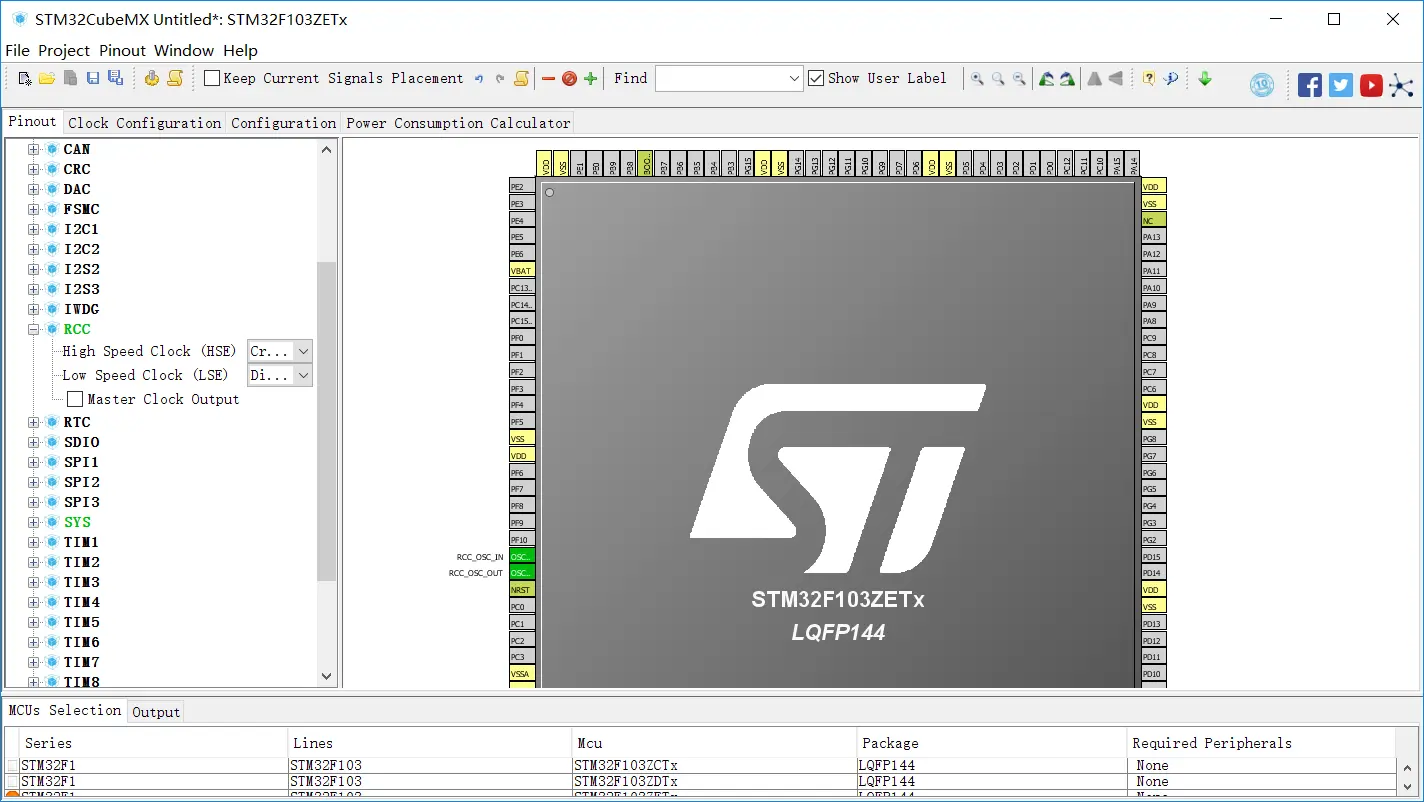Open the Help menu
The width and height of the screenshot is (1424, 802).
point(240,50)
